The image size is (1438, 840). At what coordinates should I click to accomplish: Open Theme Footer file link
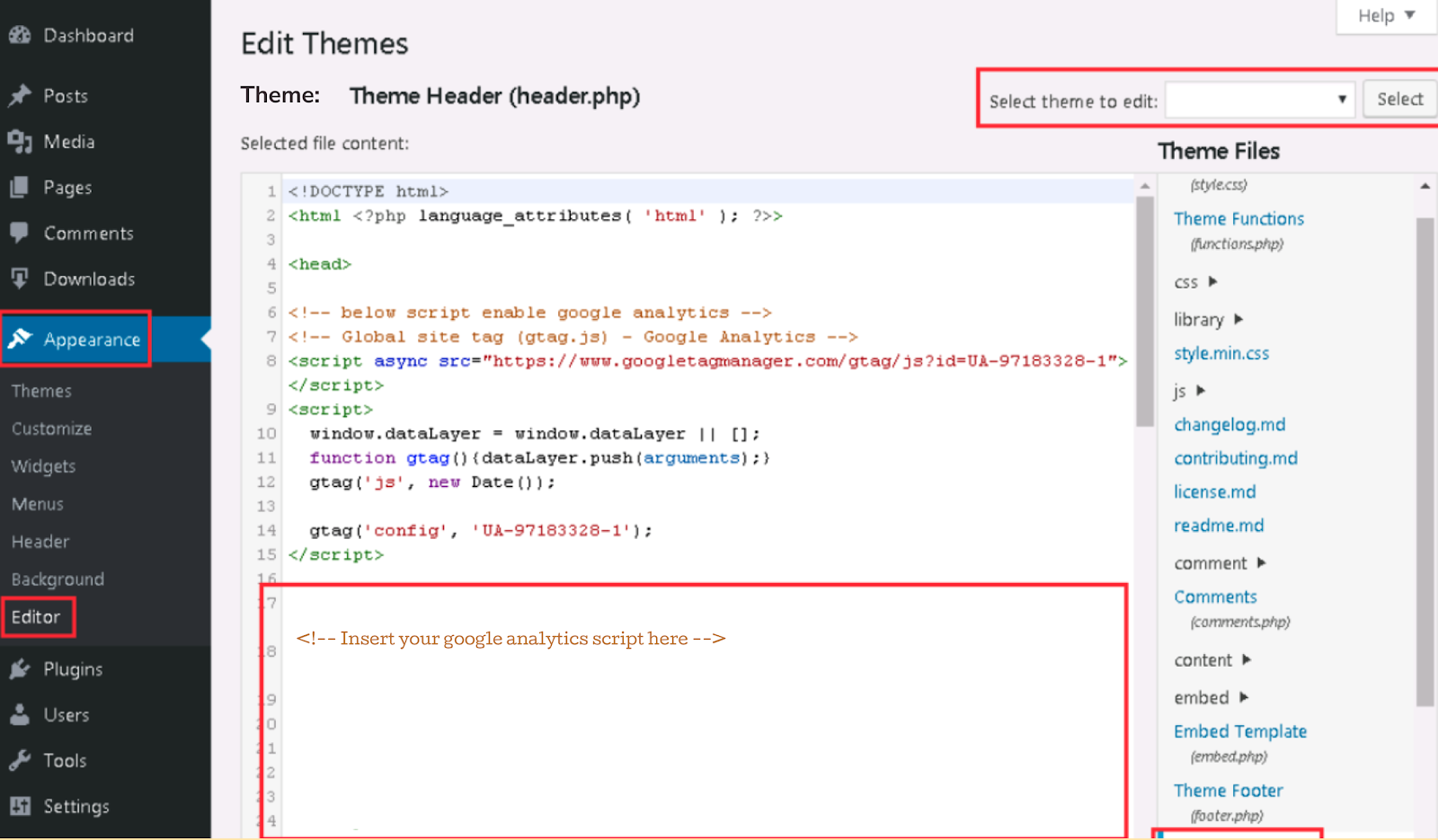tap(1228, 791)
